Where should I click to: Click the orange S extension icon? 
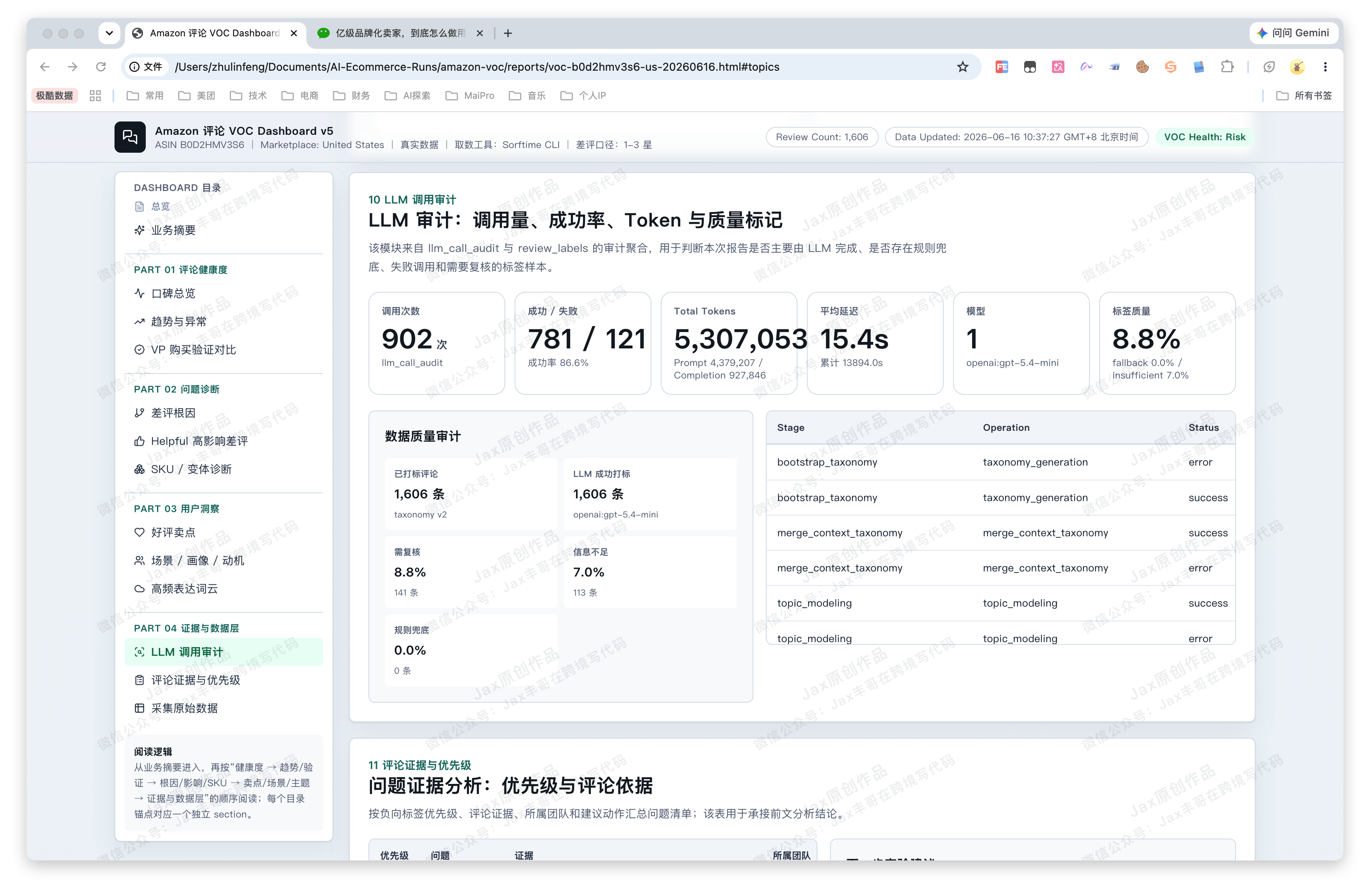click(x=1171, y=67)
